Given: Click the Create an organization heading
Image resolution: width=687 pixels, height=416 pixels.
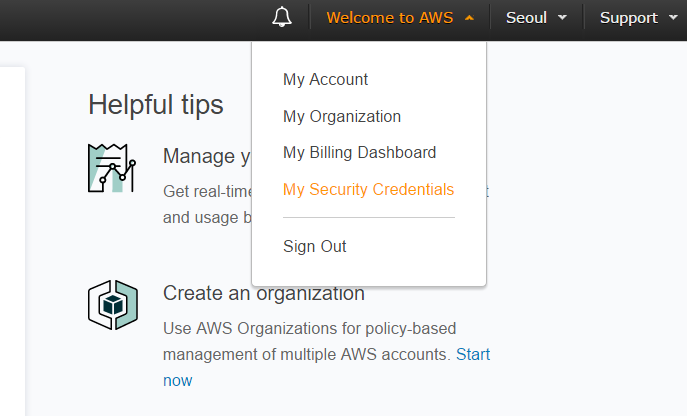Looking at the screenshot, I should coord(264,293).
